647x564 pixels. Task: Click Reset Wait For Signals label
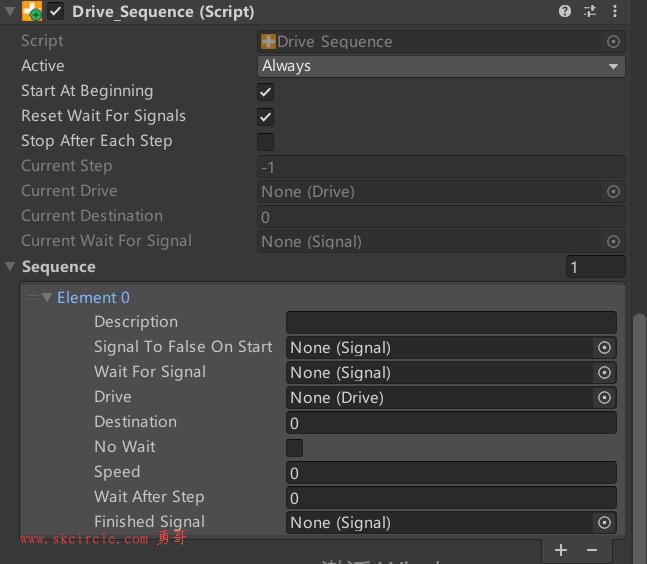104,116
